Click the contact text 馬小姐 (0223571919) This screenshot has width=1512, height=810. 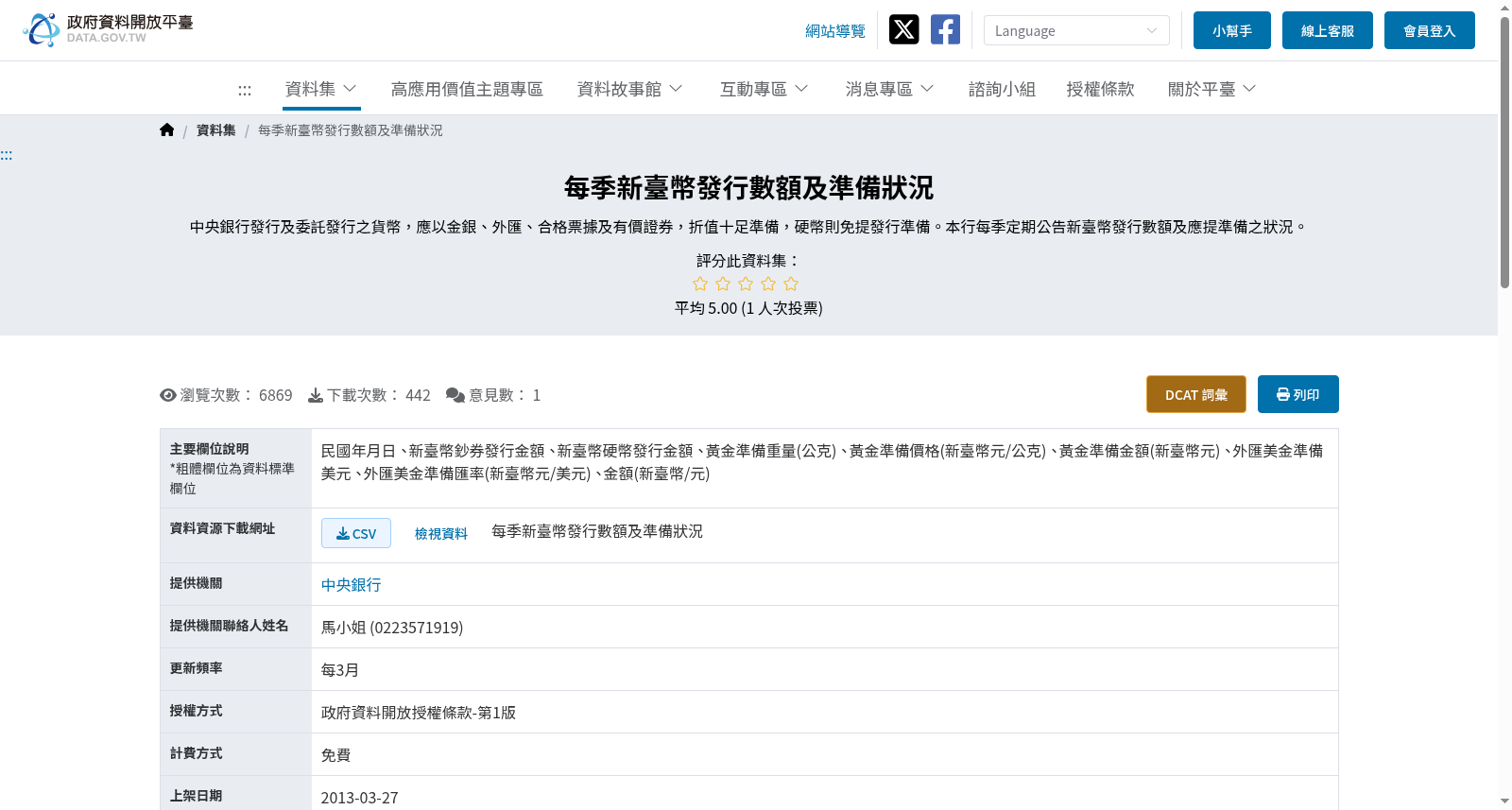click(392, 628)
